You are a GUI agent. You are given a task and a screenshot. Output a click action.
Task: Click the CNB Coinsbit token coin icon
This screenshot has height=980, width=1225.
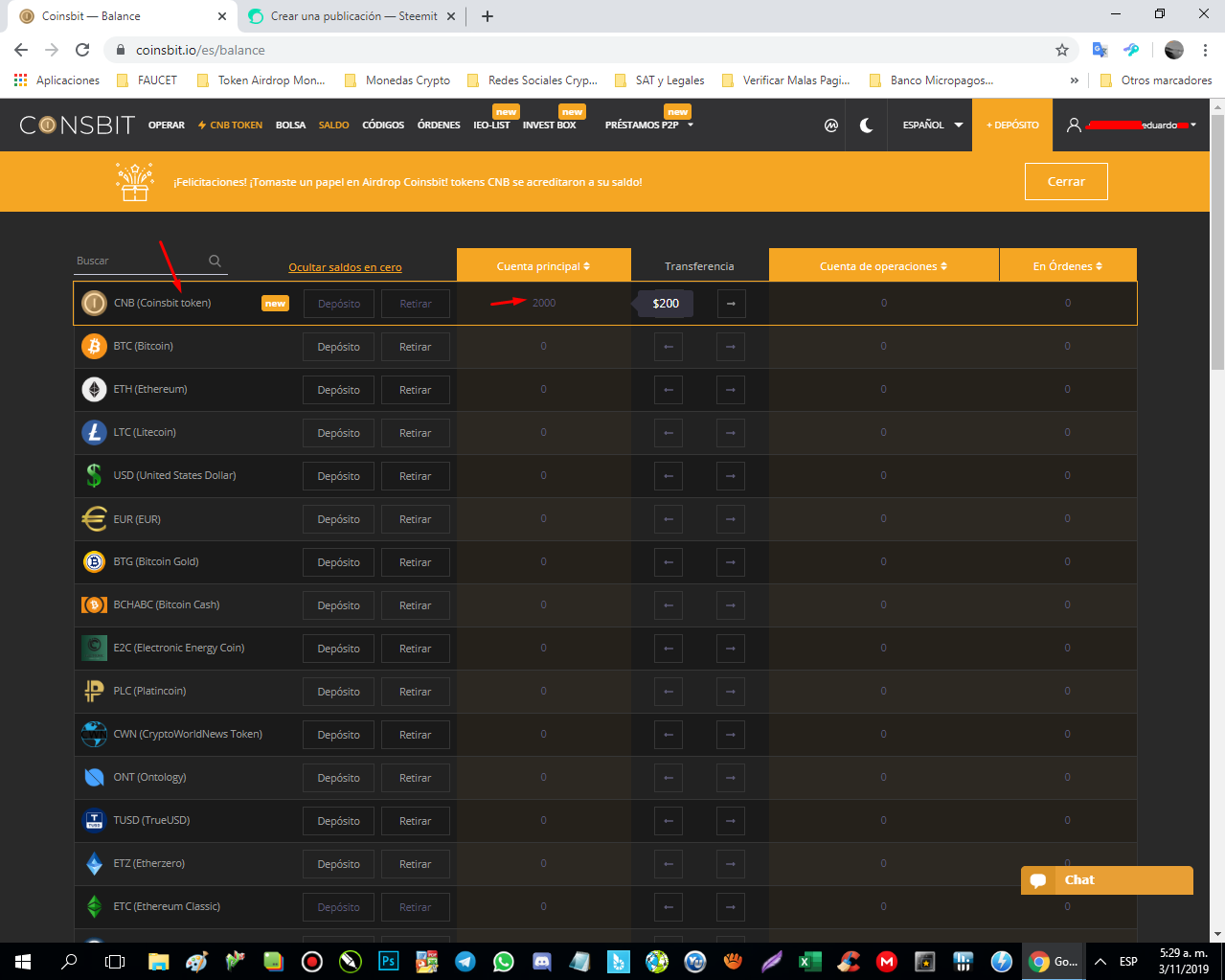point(94,303)
